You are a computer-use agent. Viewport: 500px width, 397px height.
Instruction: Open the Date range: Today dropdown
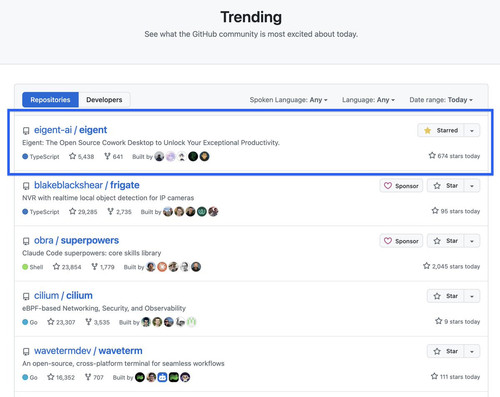coord(441,100)
